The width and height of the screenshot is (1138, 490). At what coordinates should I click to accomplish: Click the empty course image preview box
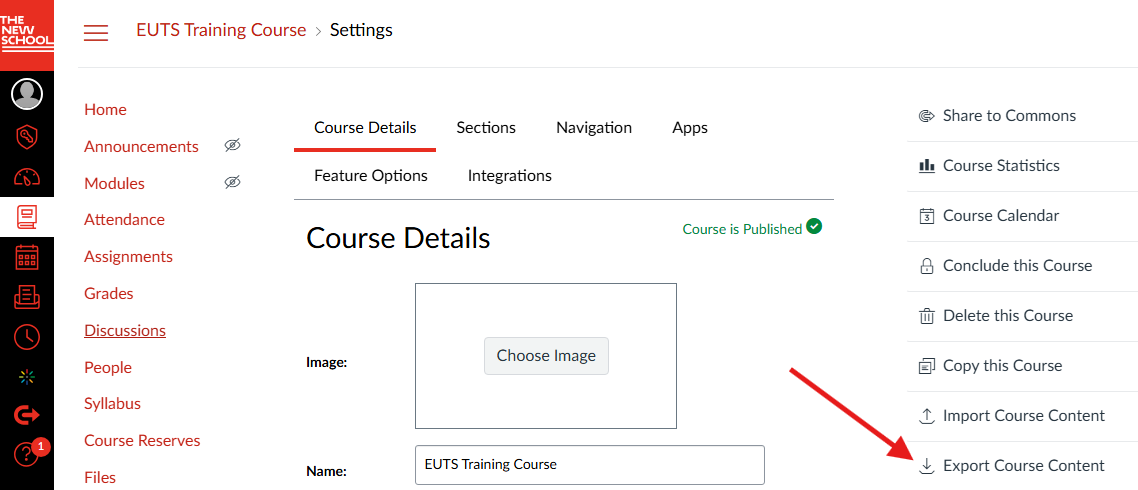point(546,356)
